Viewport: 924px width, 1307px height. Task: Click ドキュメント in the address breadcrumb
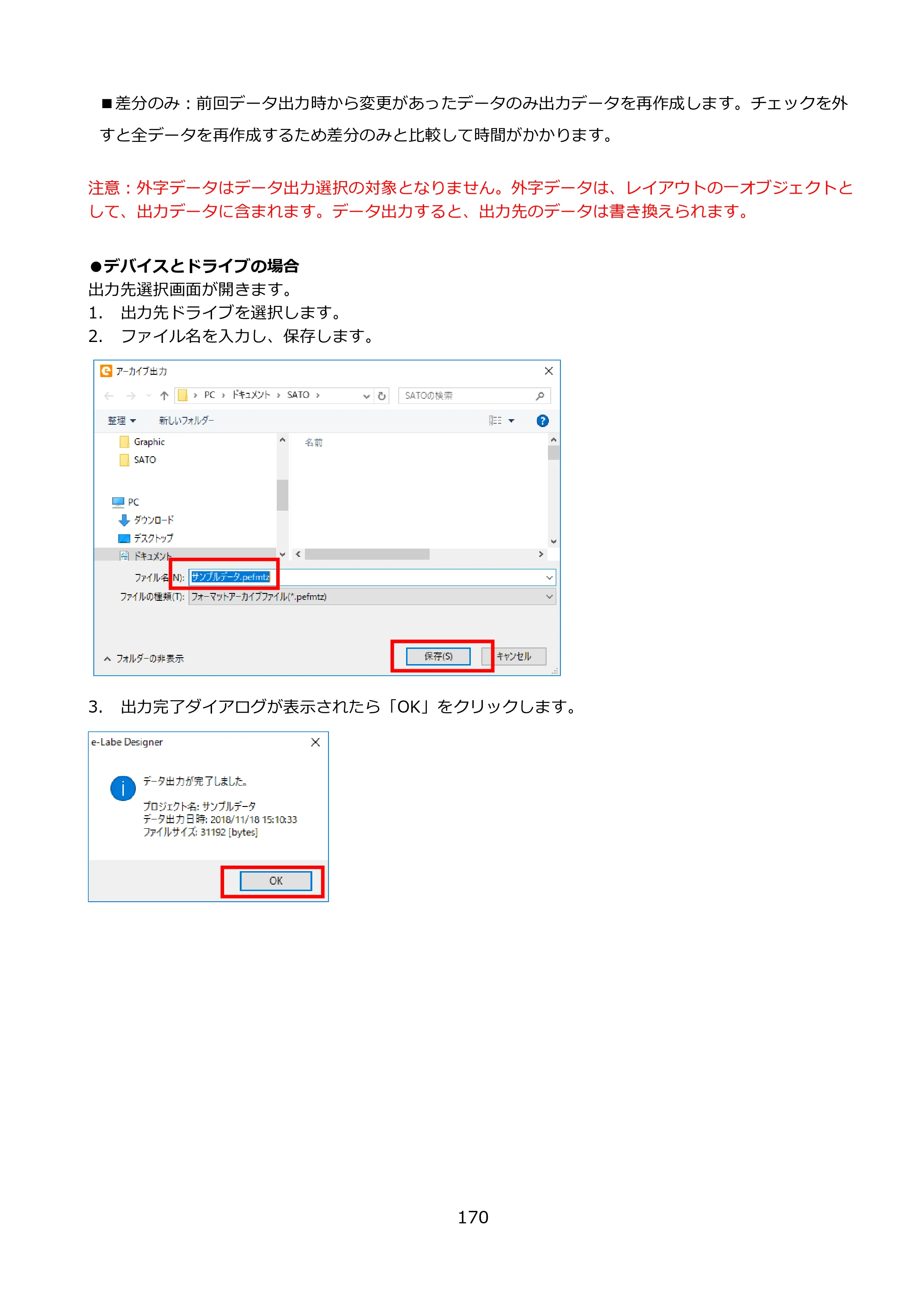coord(251,395)
